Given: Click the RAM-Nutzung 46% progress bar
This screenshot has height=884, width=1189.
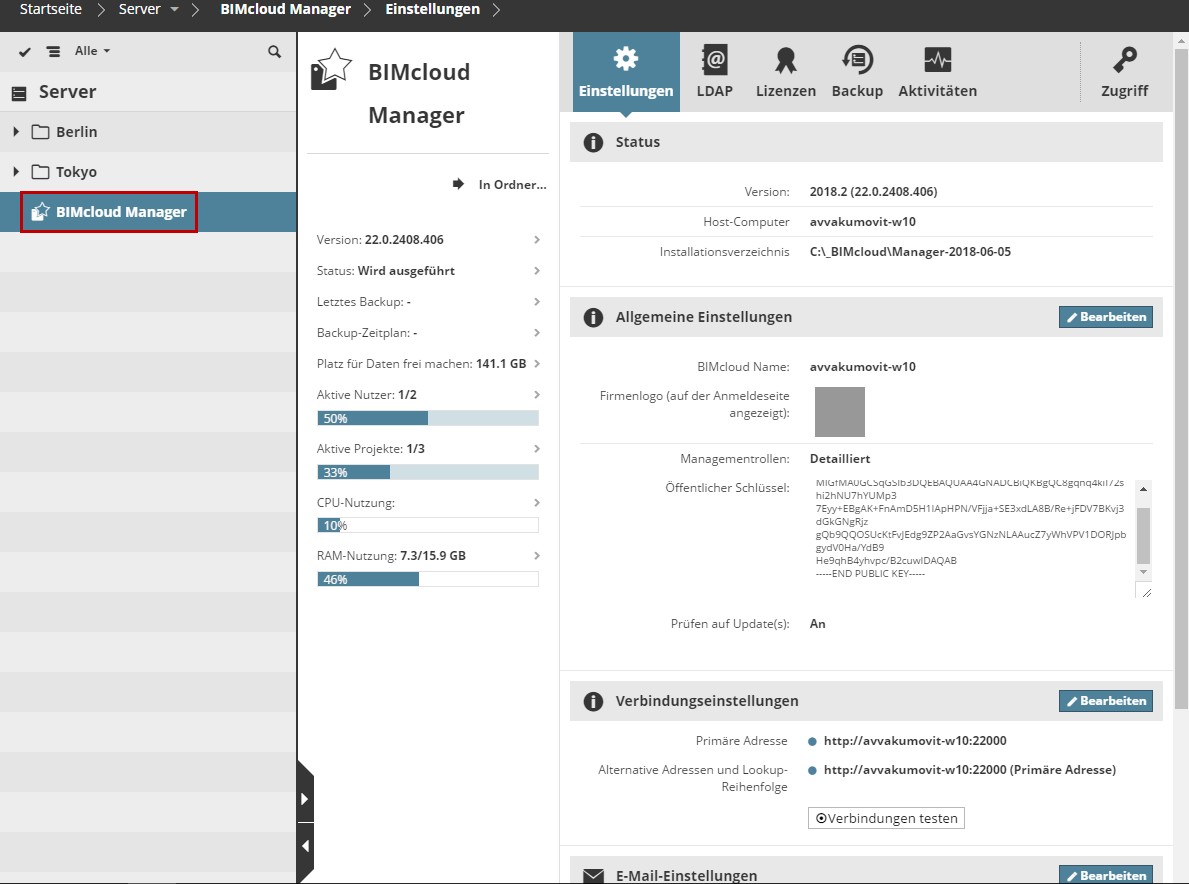Looking at the screenshot, I should pos(428,578).
